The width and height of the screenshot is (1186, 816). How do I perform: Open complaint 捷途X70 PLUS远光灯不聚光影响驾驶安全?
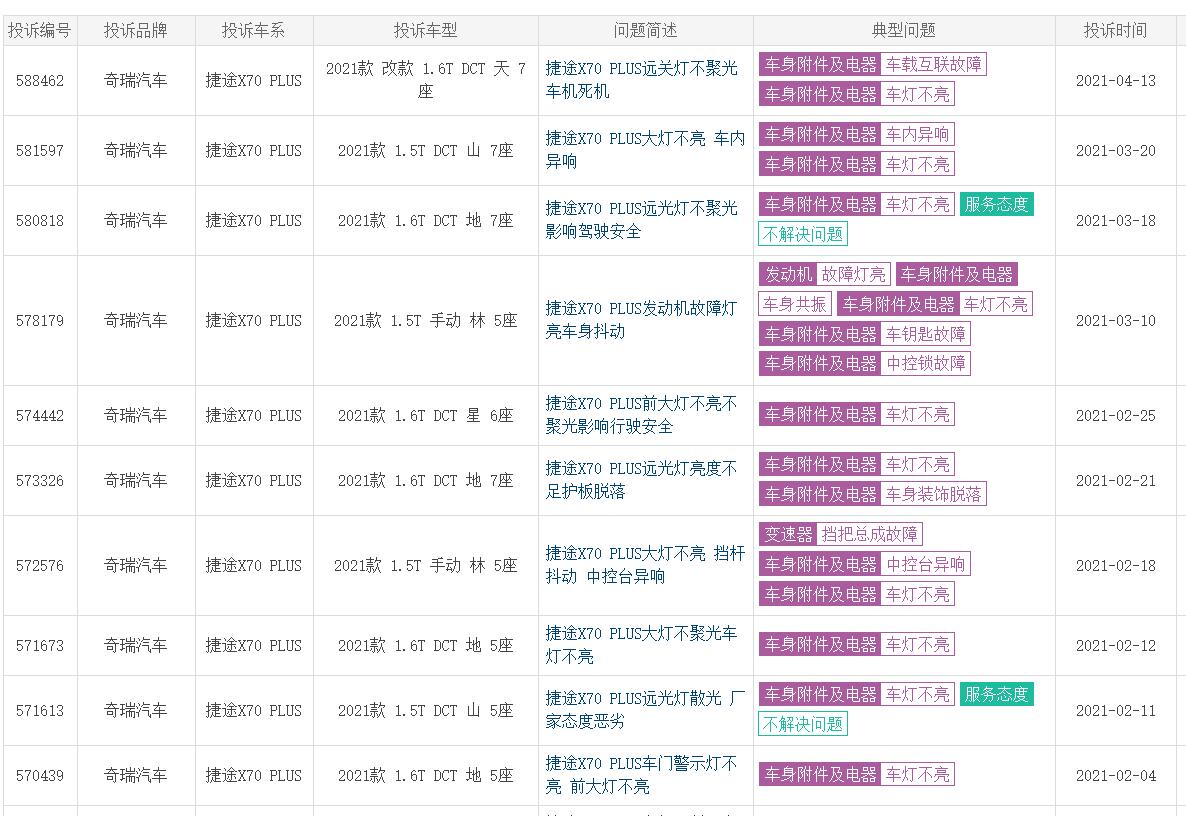641,220
